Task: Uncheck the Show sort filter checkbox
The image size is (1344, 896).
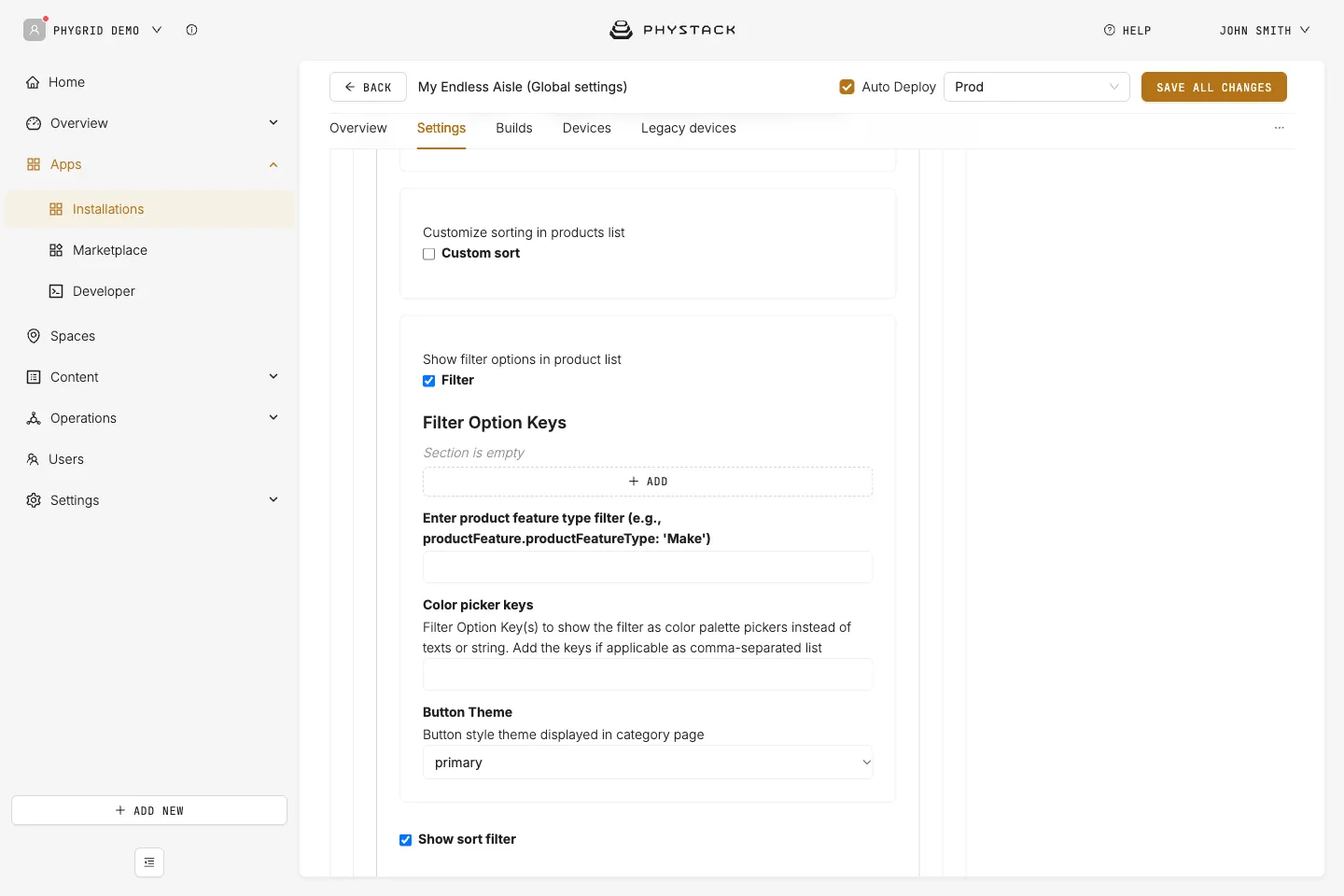Action: [x=406, y=840]
